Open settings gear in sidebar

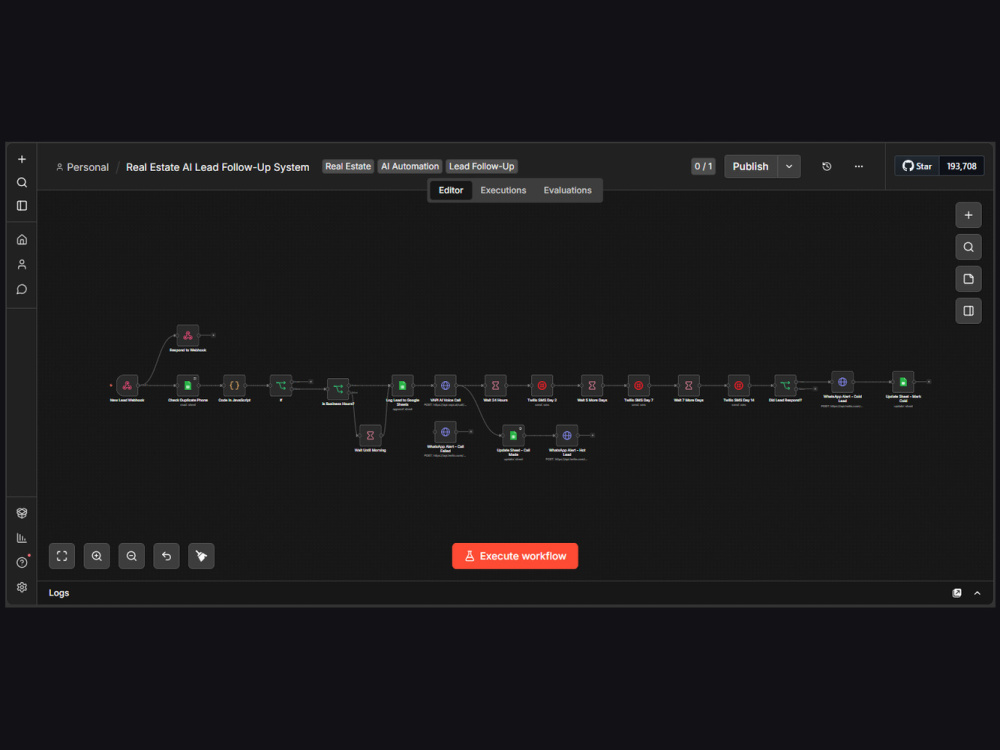(x=22, y=587)
